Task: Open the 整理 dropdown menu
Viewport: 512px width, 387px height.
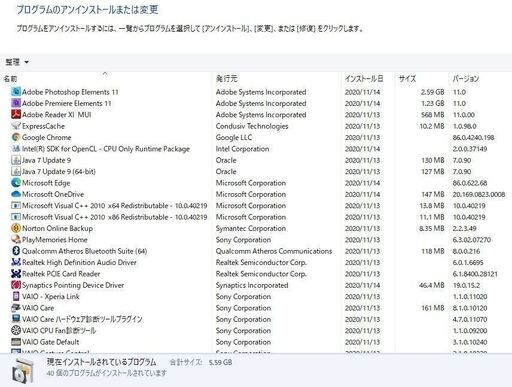Action: coord(17,62)
